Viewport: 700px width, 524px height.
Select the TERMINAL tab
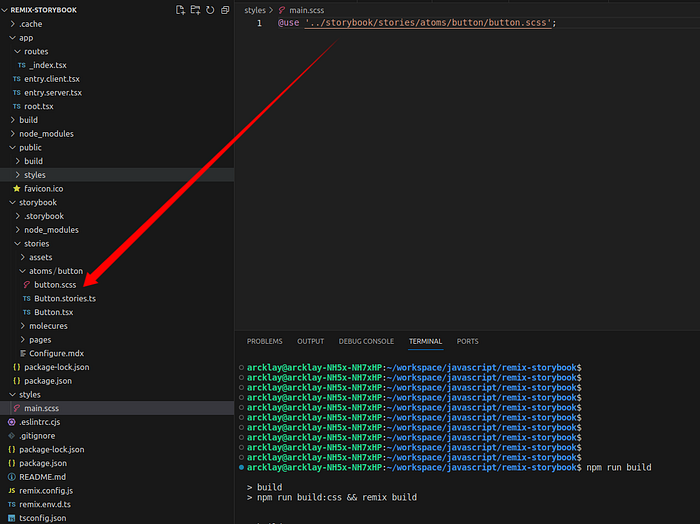(425, 341)
